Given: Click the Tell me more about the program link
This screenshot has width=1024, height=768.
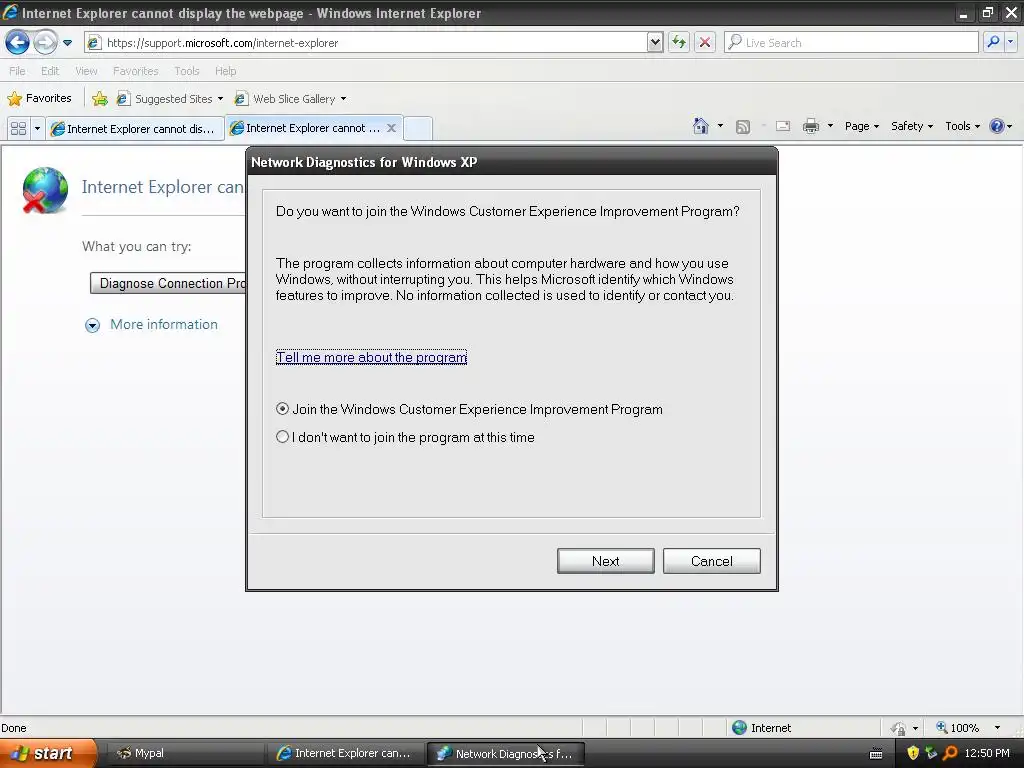Looking at the screenshot, I should (371, 357).
